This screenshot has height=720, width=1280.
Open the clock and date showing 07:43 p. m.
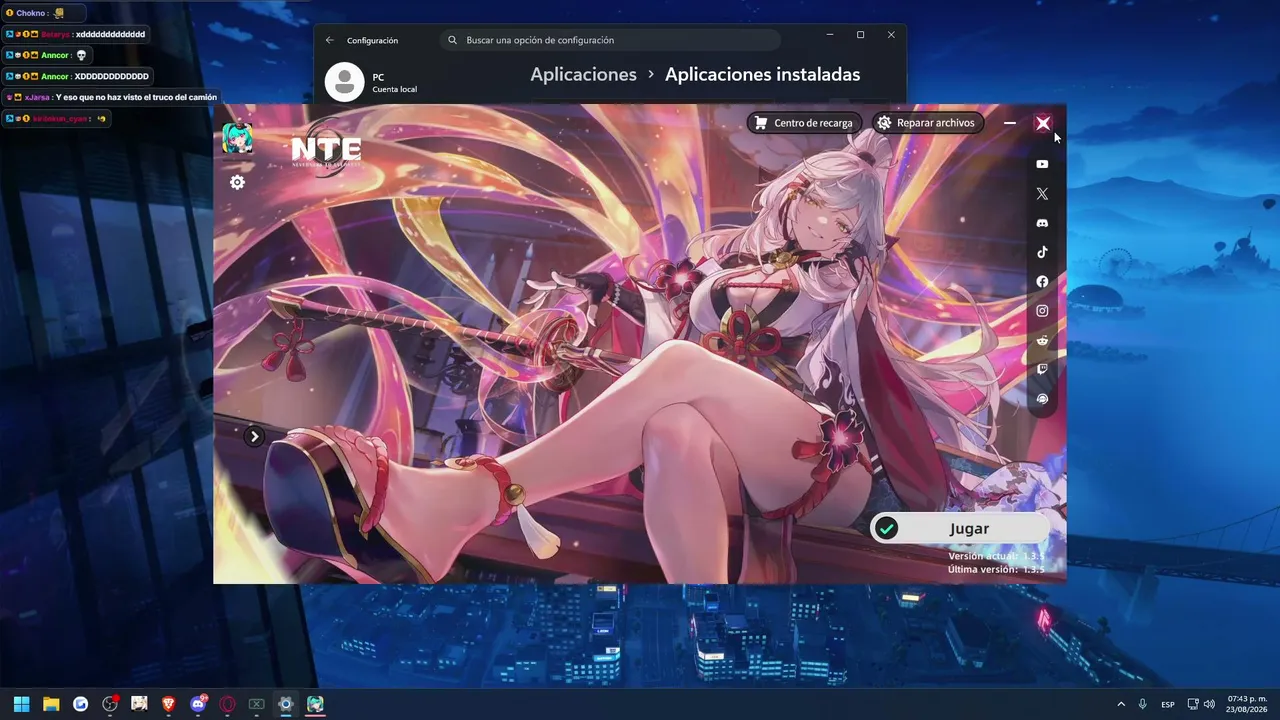coord(1247,704)
